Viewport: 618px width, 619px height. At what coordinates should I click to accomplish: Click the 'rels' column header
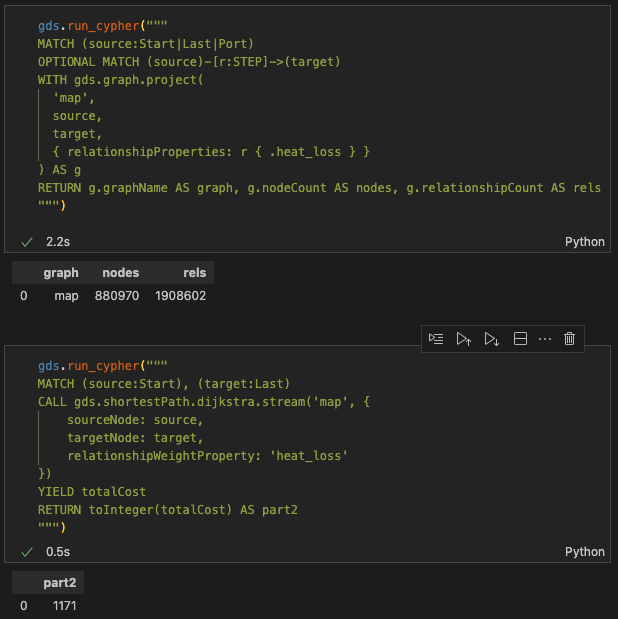pos(194,273)
